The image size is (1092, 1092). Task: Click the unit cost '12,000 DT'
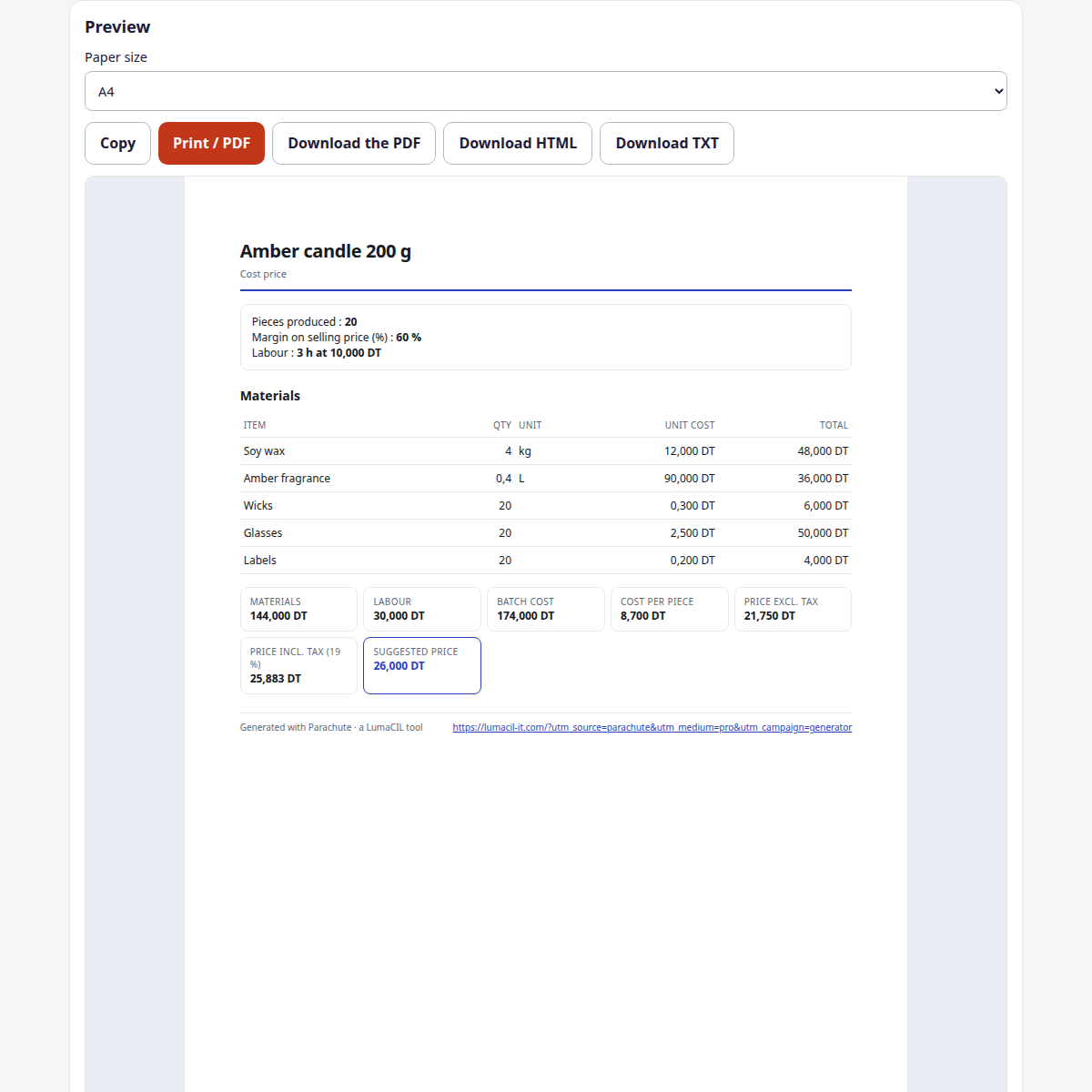point(690,451)
